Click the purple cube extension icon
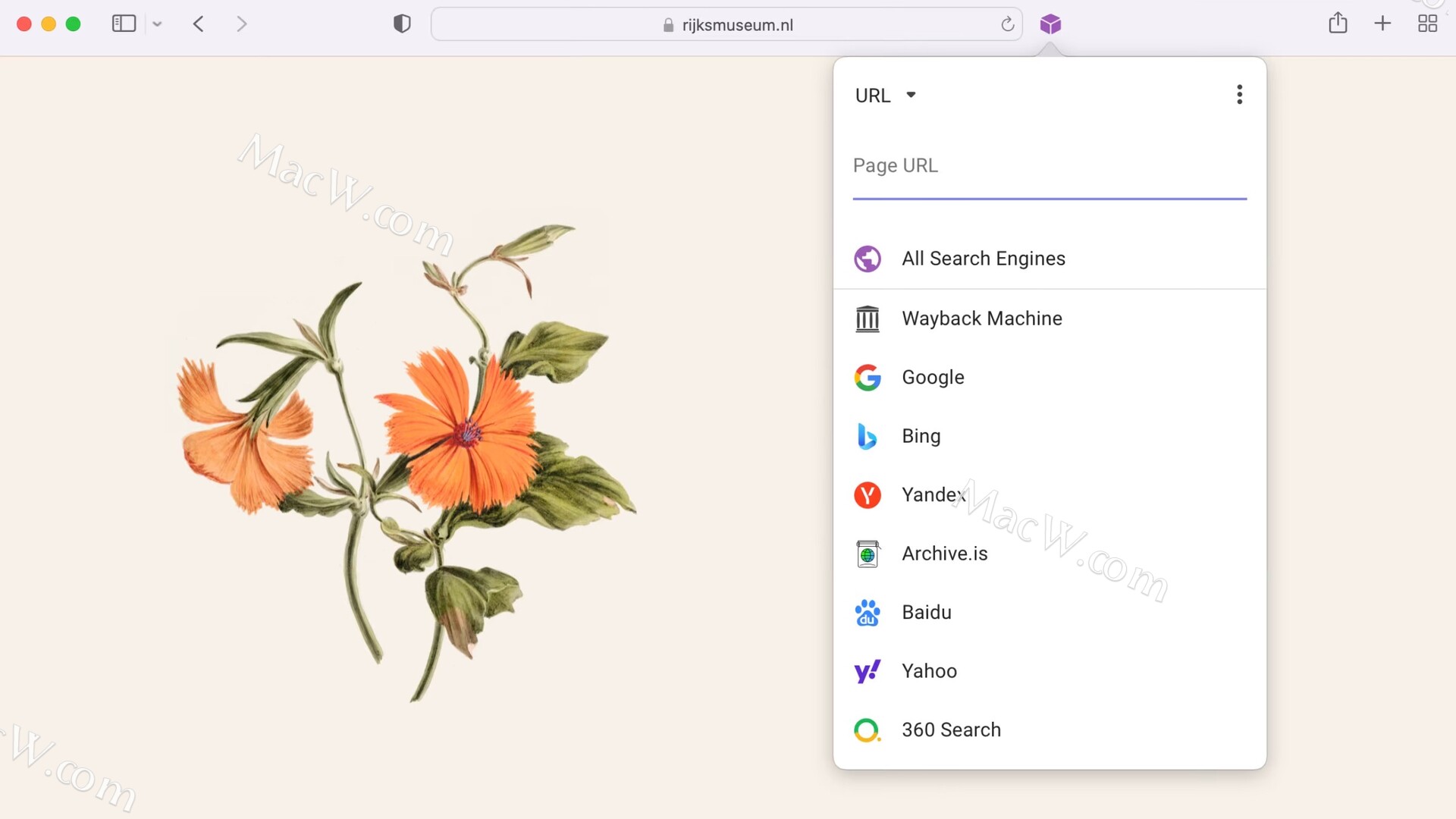This screenshot has width=1456, height=819. coord(1050,24)
